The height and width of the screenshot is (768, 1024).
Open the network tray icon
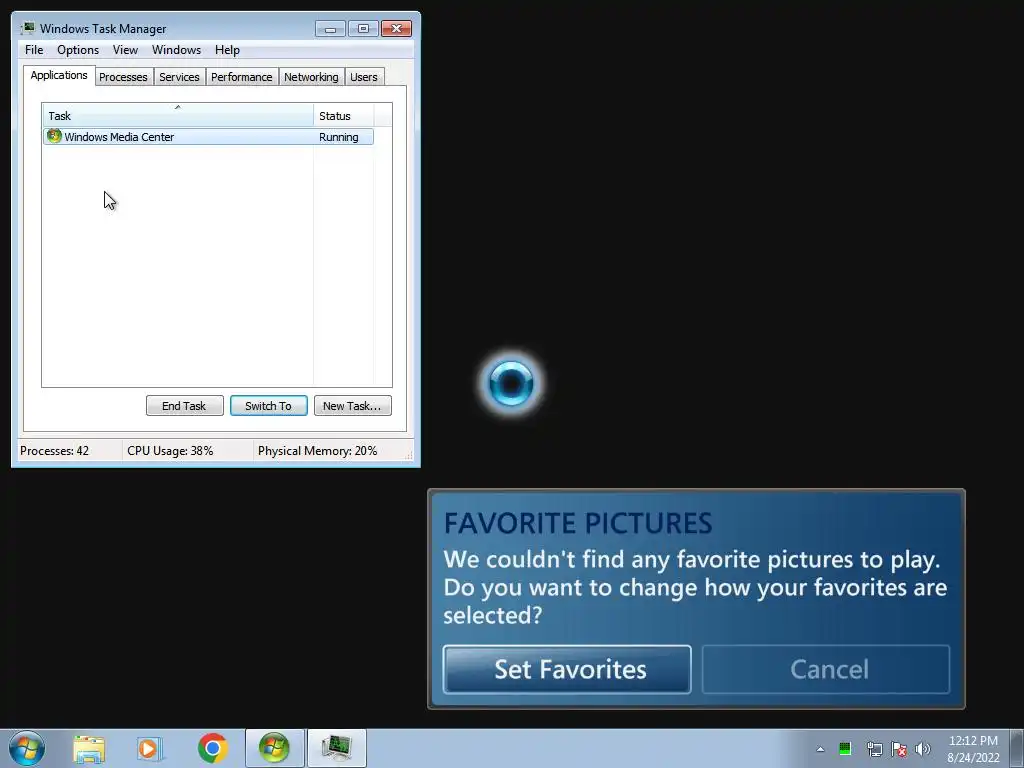[874, 749]
